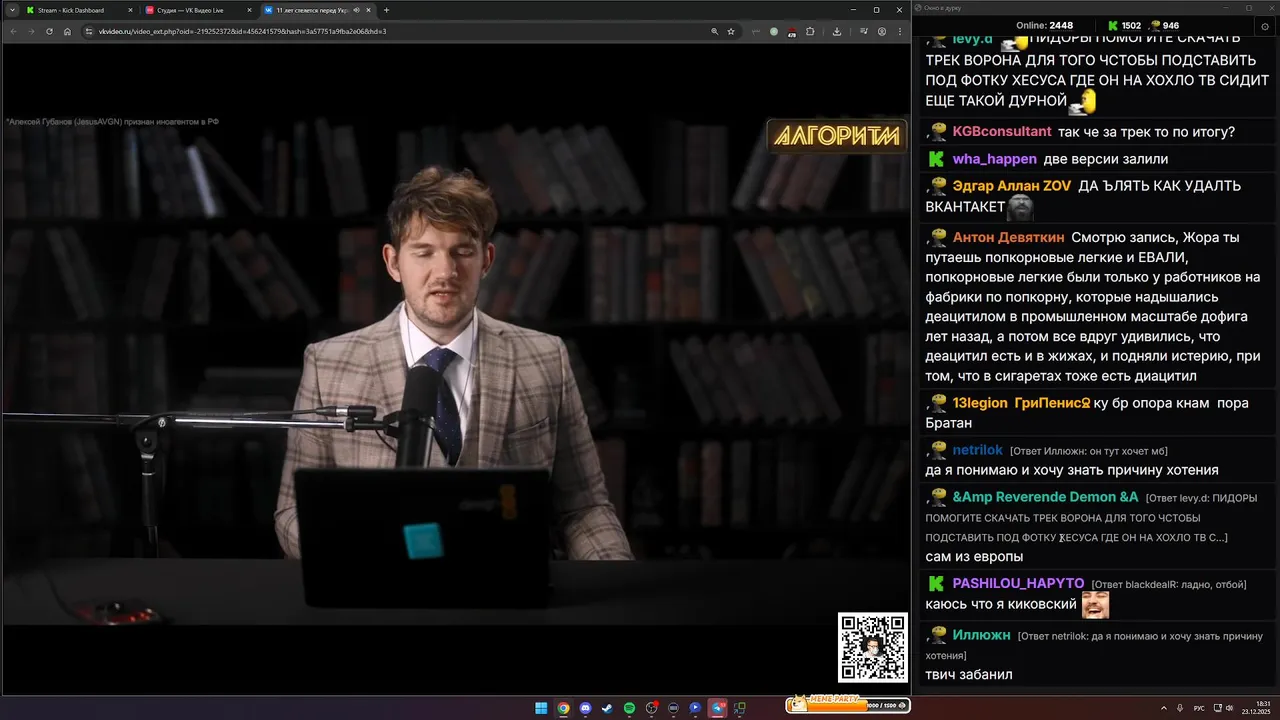The width and height of the screenshot is (1280, 720).
Task: Open the green extension icon in toolbar
Action: (774, 31)
